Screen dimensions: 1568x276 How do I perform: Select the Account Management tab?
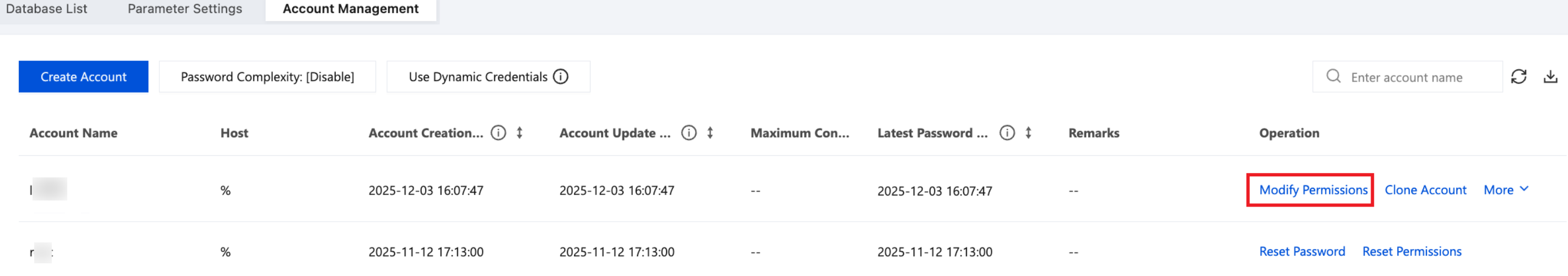[x=351, y=9]
